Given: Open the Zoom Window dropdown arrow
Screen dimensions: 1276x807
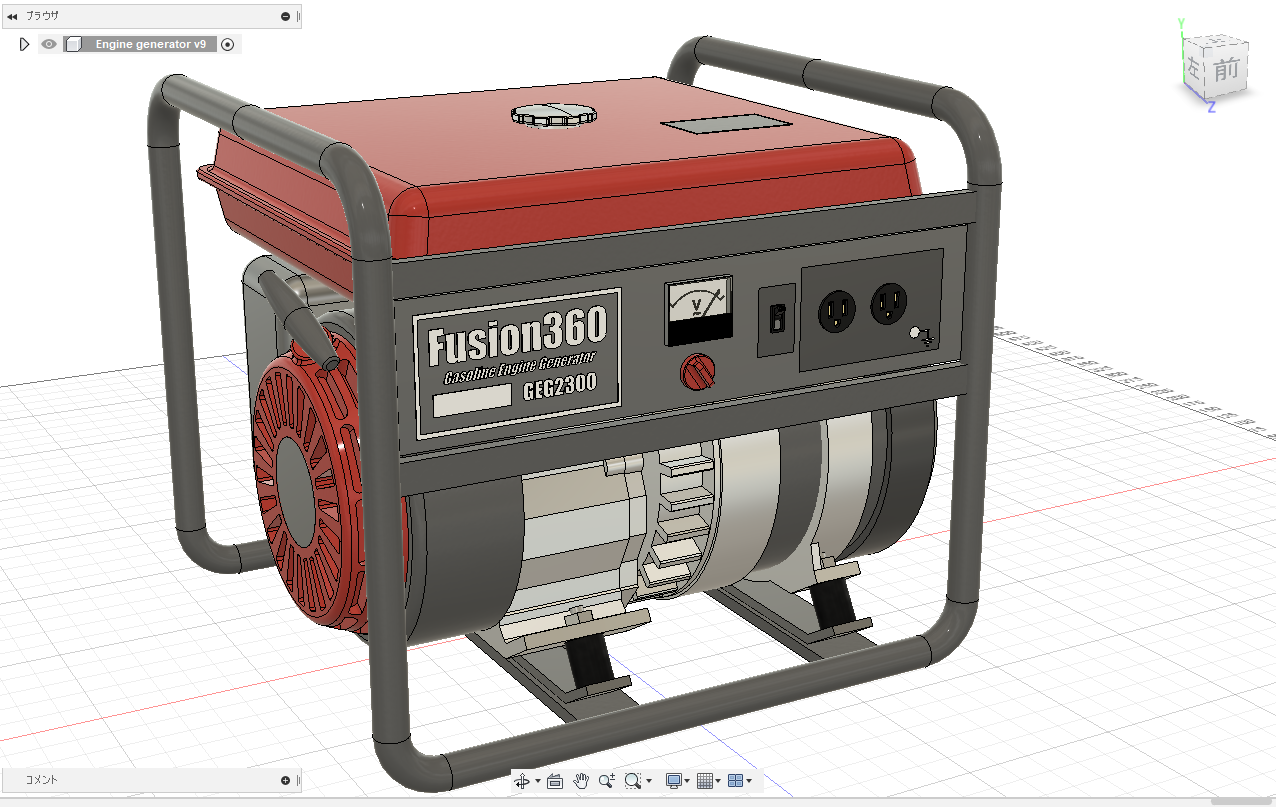Looking at the screenshot, I should (649, 782).
